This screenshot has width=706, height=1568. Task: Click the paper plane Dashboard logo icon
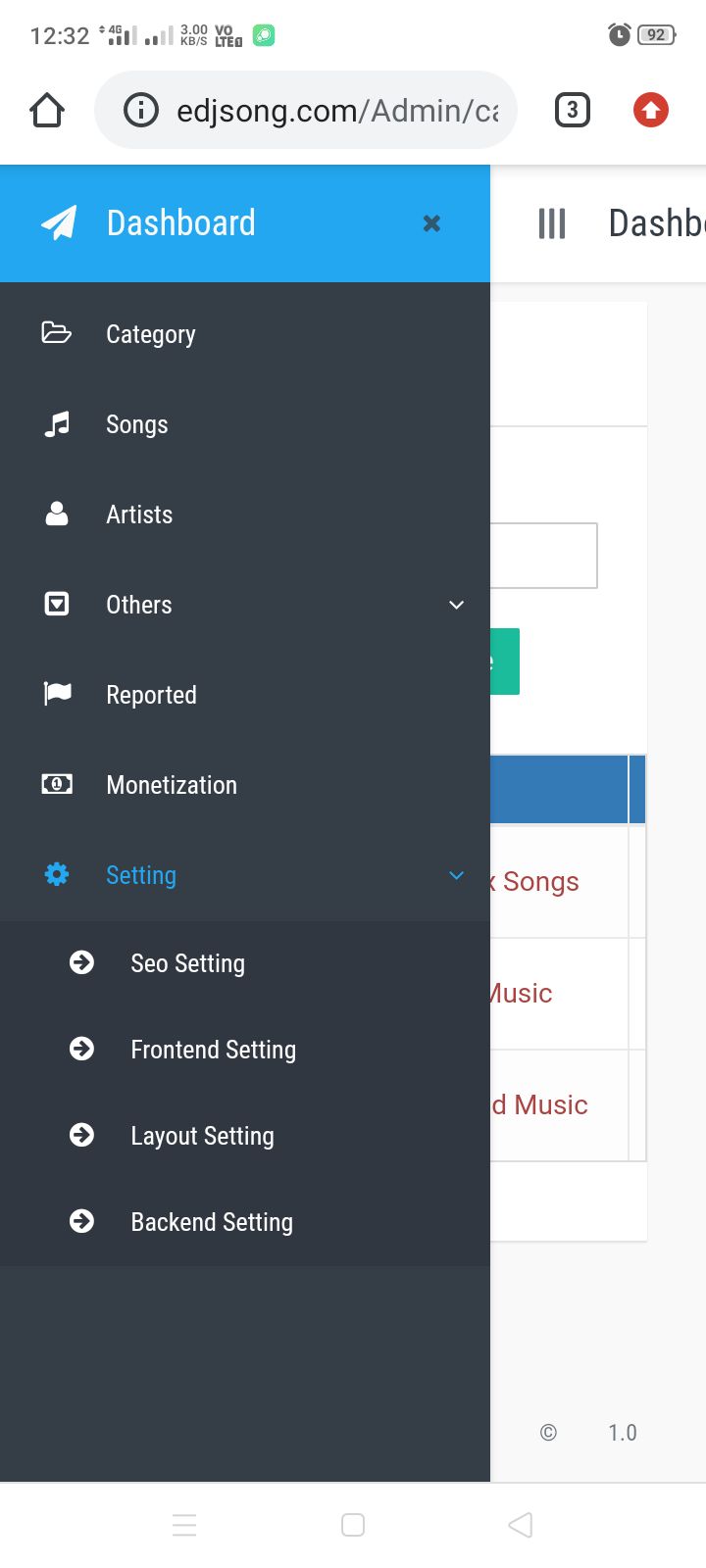click(x=59, y=223)
